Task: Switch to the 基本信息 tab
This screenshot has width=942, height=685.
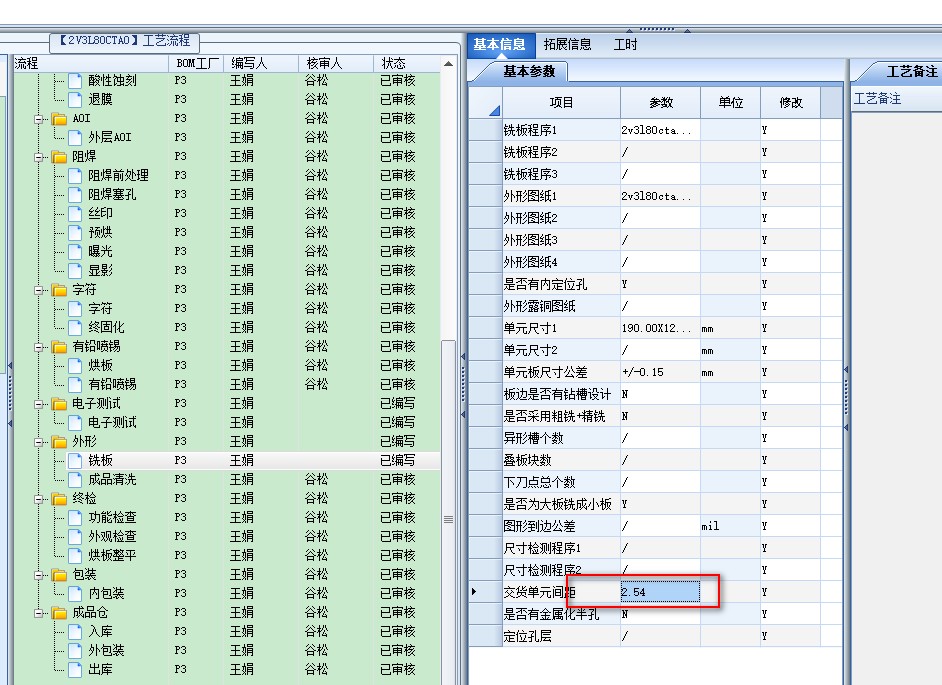Action: 499,44
